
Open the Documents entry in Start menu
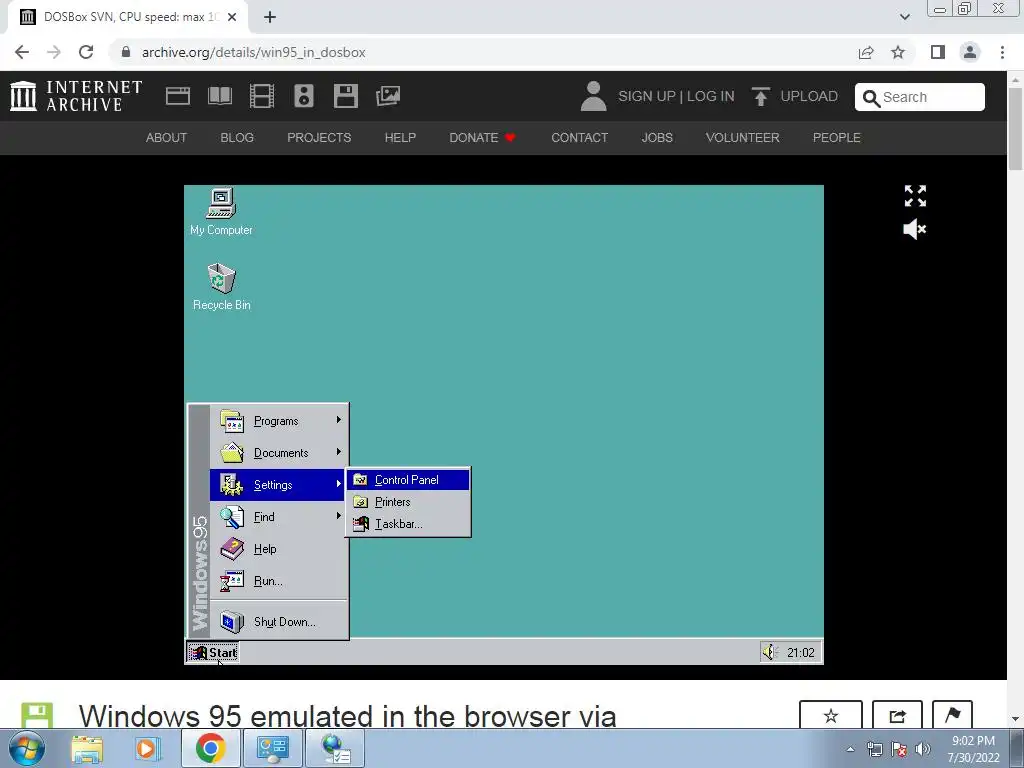coord(280,453)
